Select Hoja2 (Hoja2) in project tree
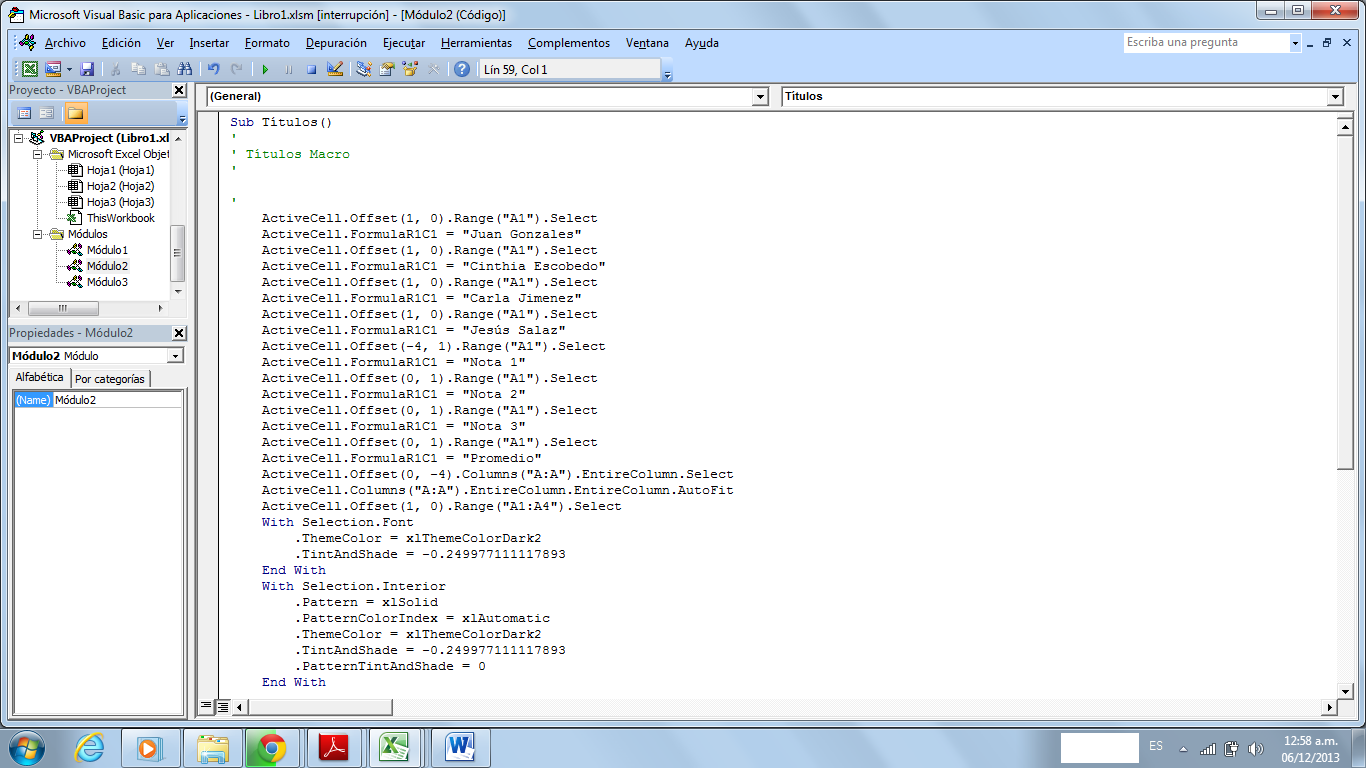The height and width of the screenshot is (768, 1366). [x=120, y=186]
